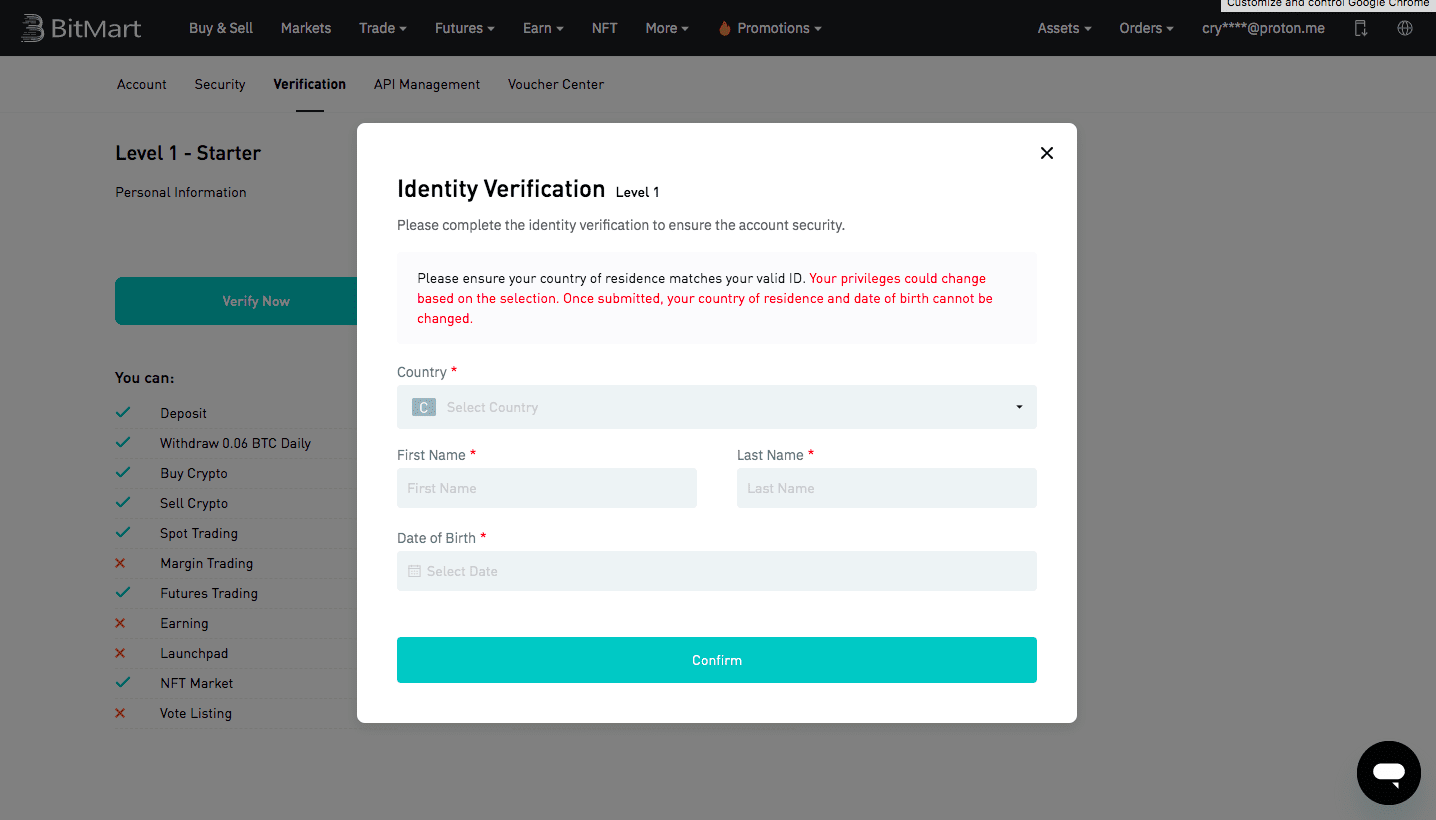Switch to the Security tab

click(x=220, y=84)
